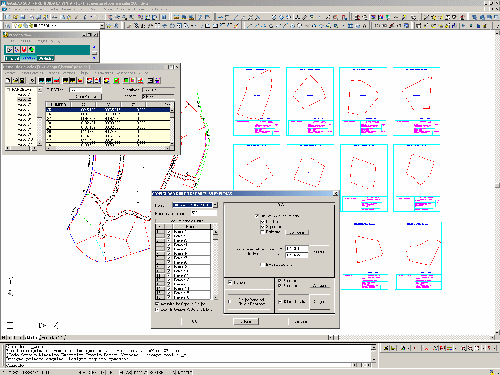Select the upper radio button in dialog's lower-right section
This screenshot has width=500, height=375.
(x=279, y=281)
